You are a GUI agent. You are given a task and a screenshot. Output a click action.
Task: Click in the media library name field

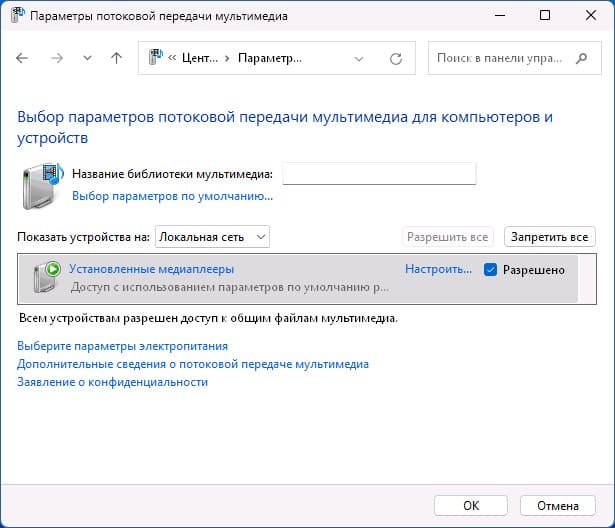(379, 173)
